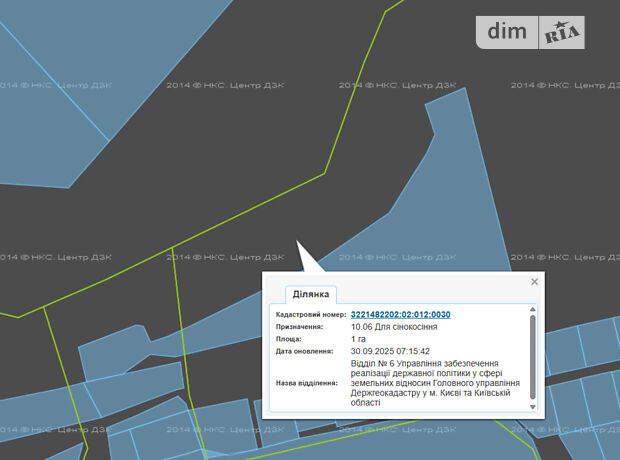Click the 'Назва відділення' field label
This screenshot has height=460, width=620.
click(306, 383)
